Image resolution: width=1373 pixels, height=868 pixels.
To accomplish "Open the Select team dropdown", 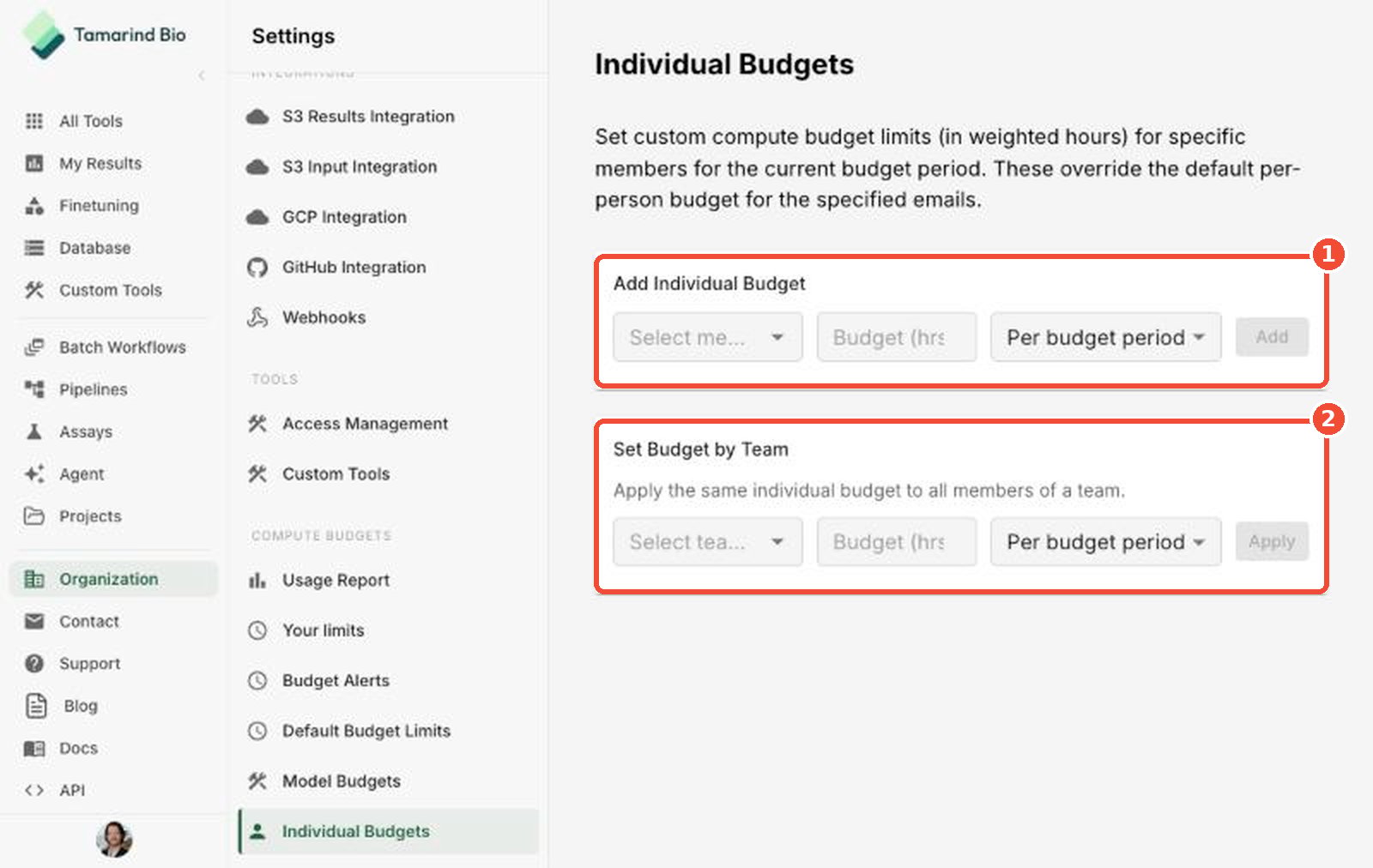I will (x=708, y=542).
